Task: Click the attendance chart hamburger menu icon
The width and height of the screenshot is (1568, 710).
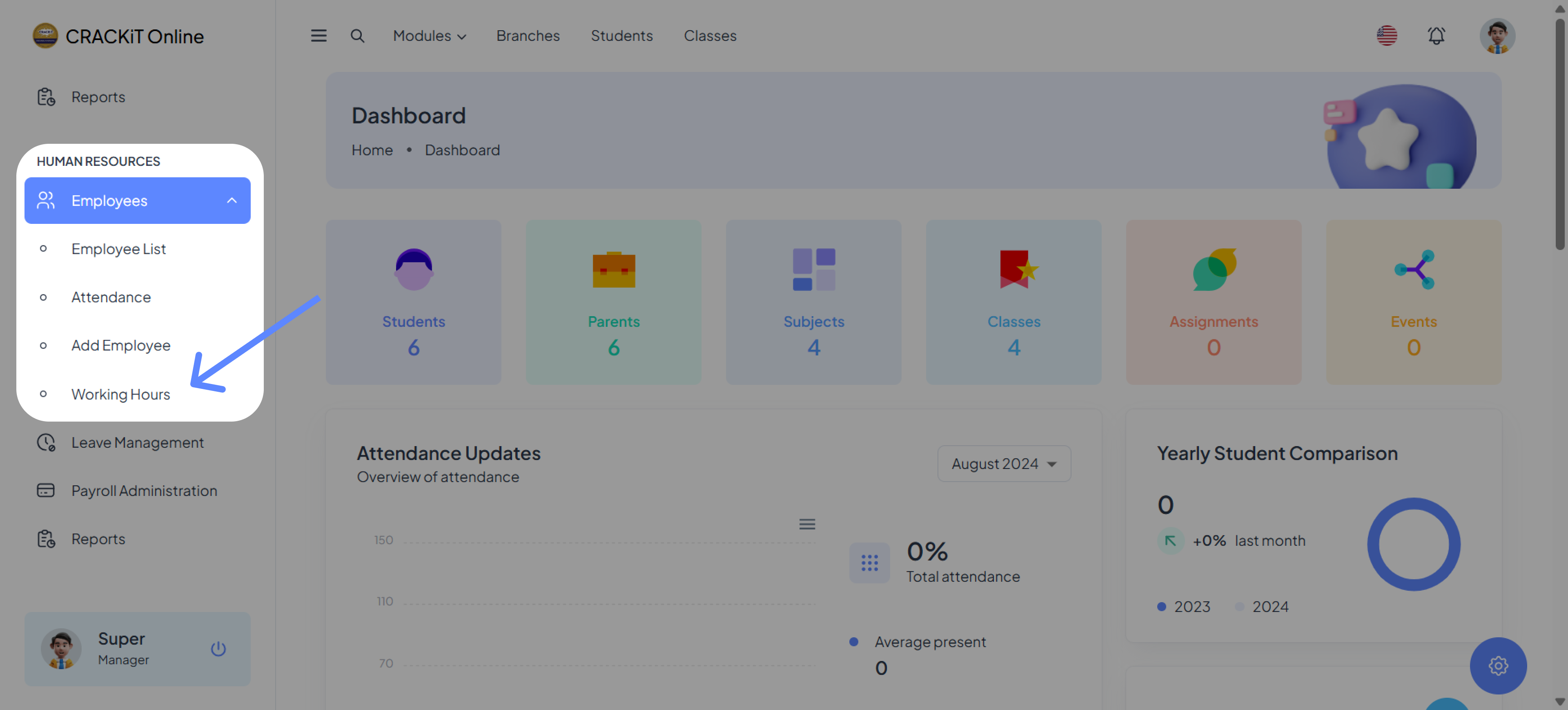Action: click(x=806, y=524)
